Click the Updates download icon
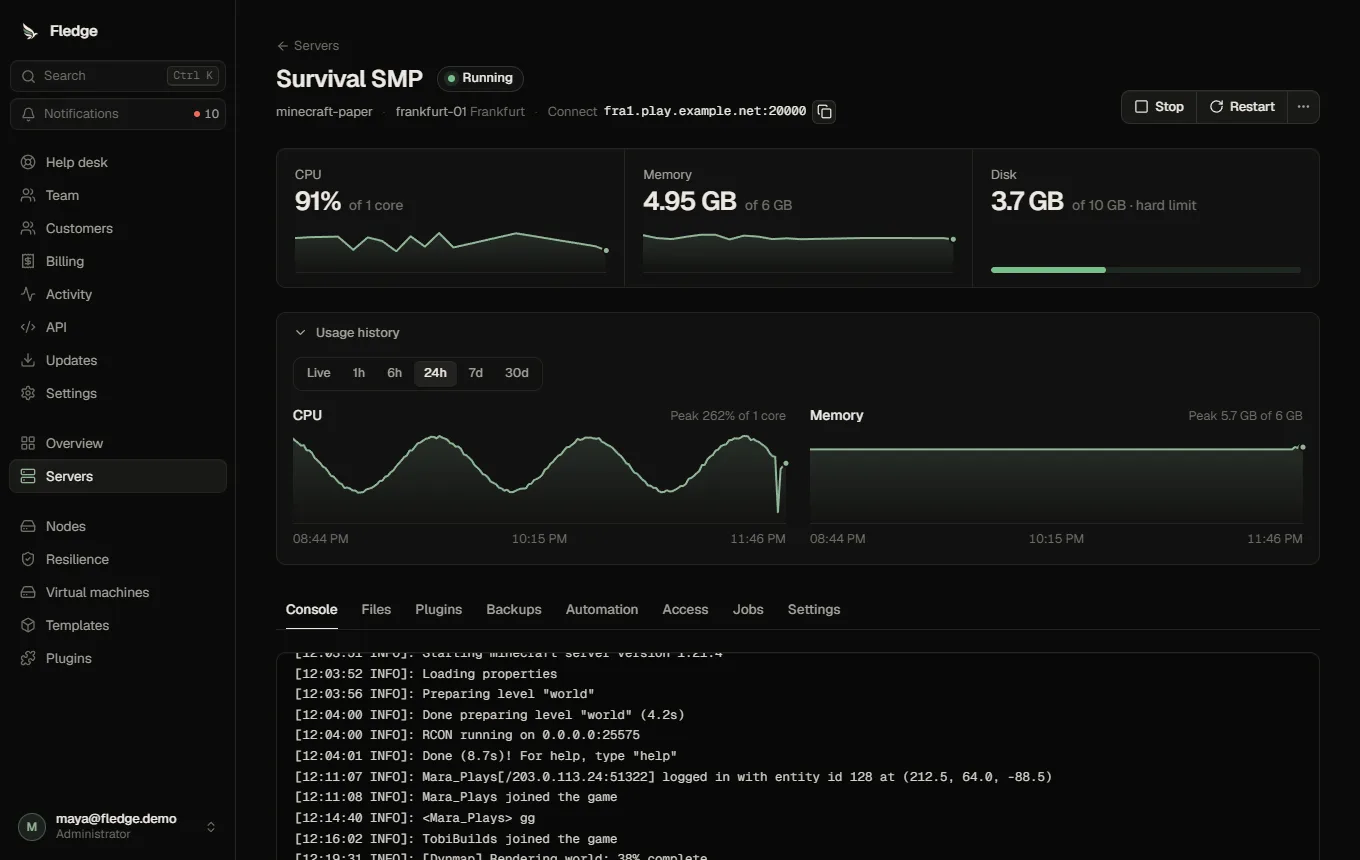Viewport: 1360px width, 860px height. point(28,360)
